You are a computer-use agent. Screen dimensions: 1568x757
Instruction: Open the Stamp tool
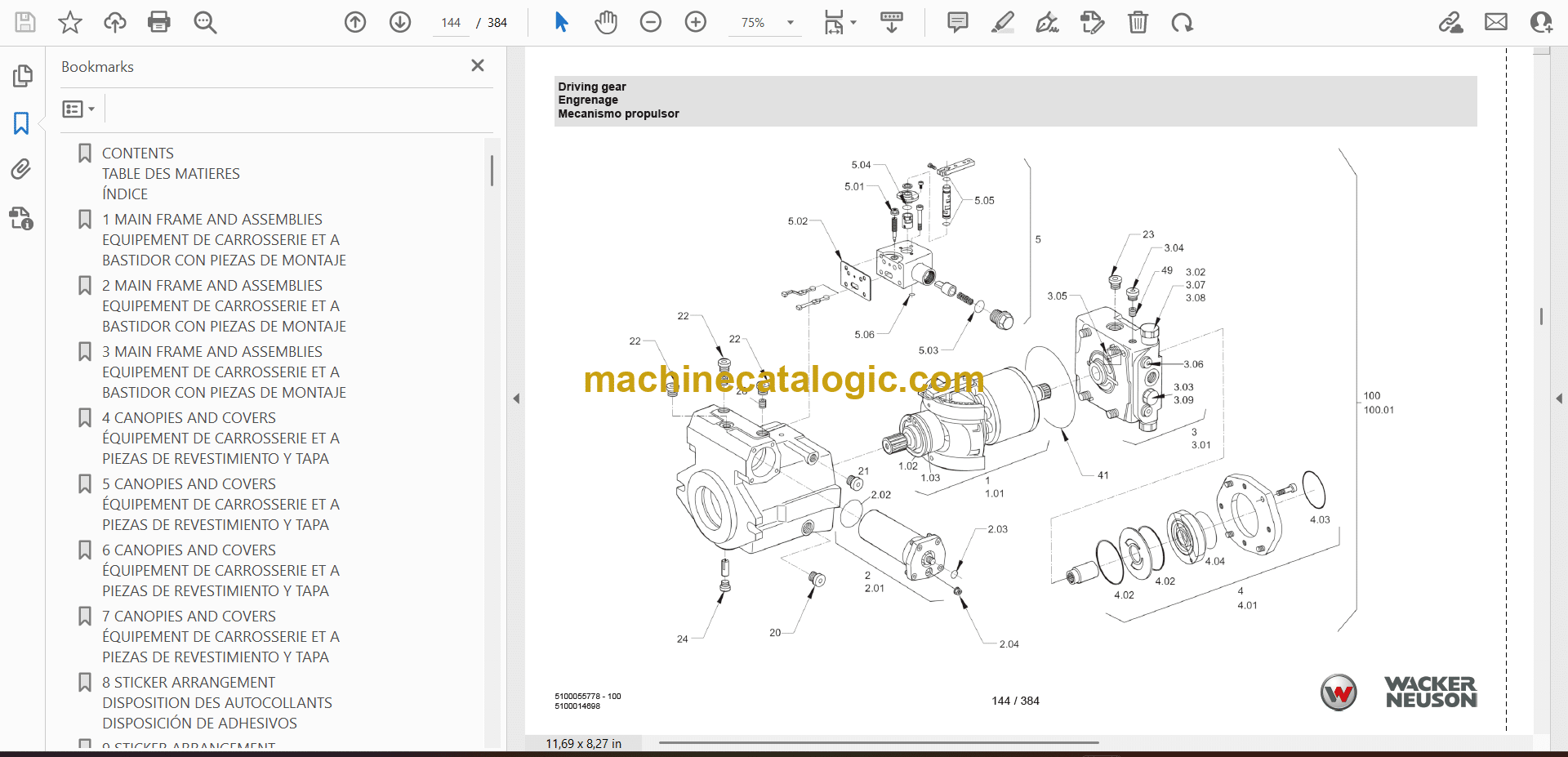(x=1092, y=22)
